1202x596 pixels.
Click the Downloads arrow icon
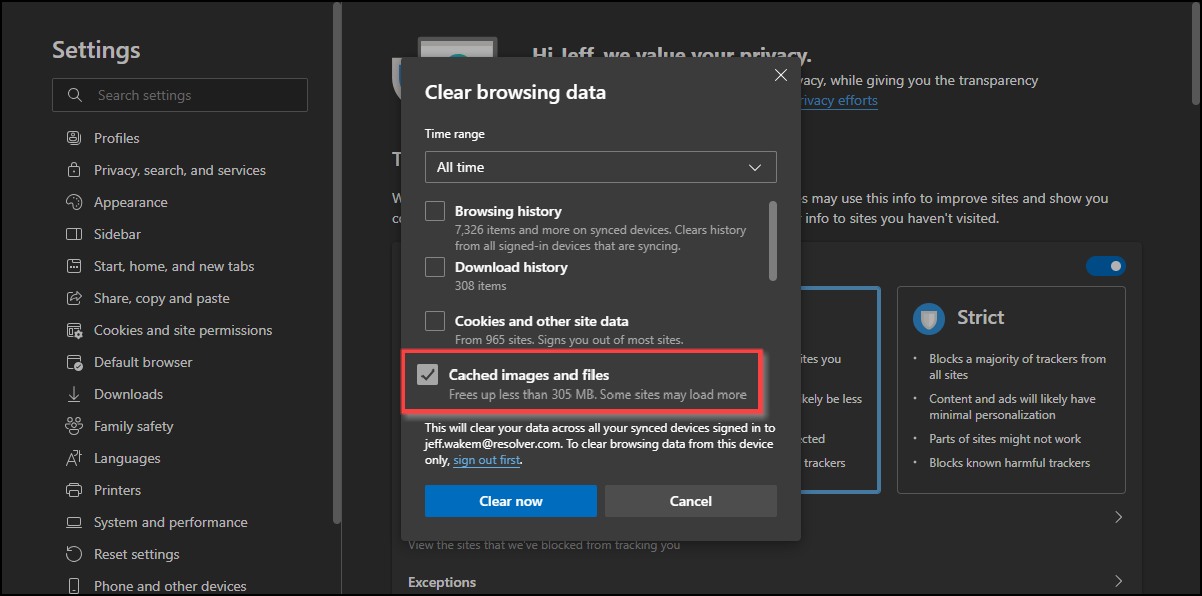pyautogui.click(x=73, y=394)
